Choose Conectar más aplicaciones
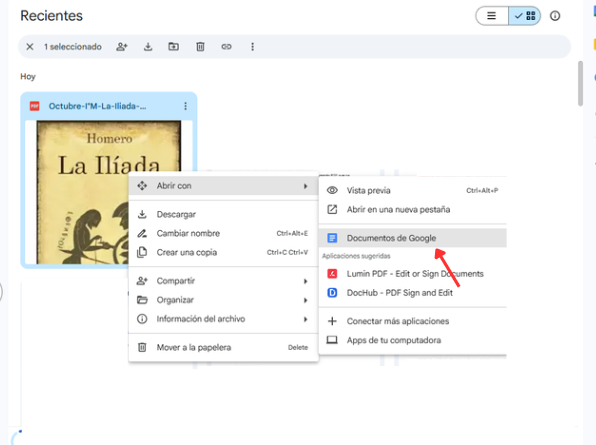 click(x=413, y=321)
